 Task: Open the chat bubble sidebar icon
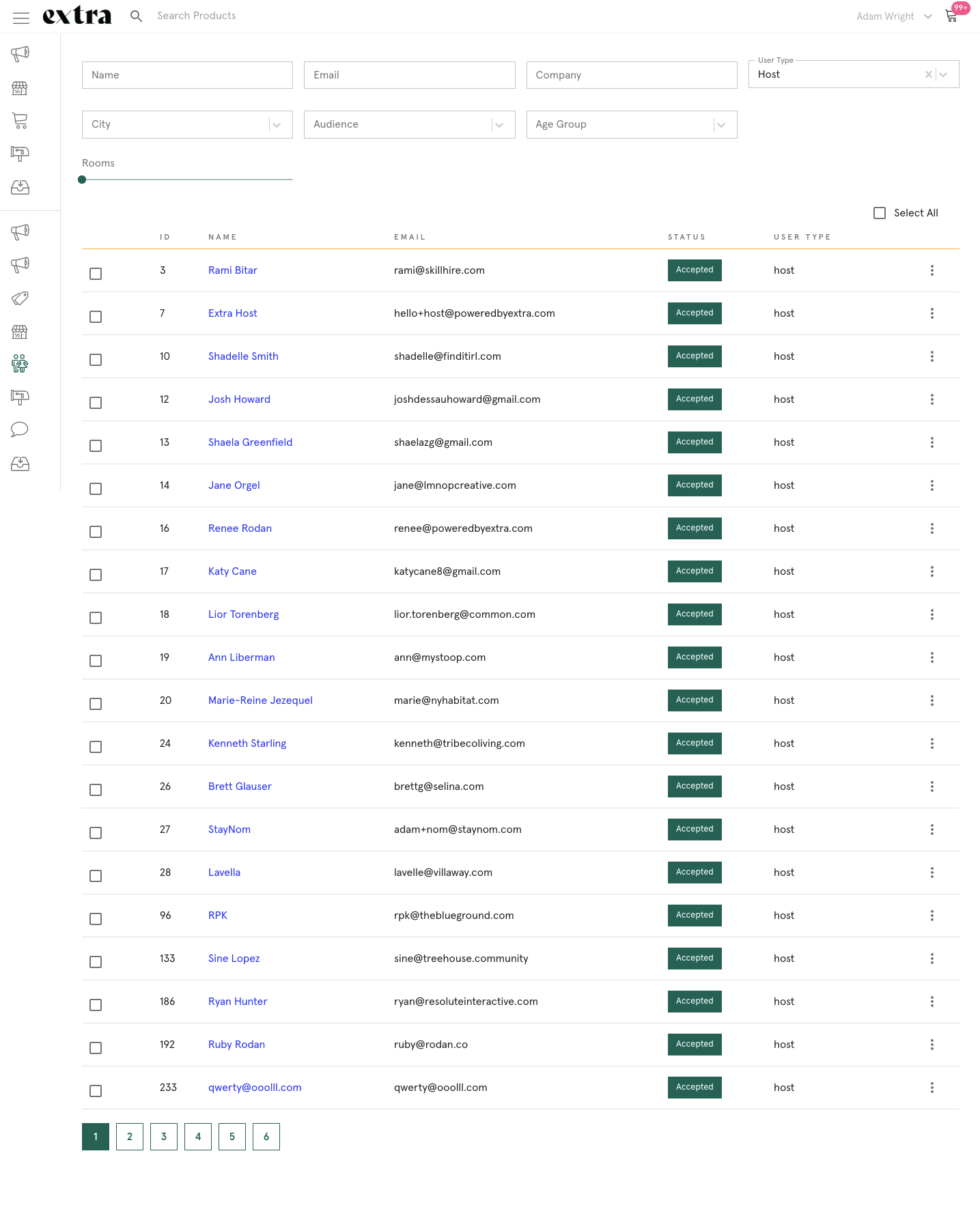pyautogui.click(x=20, y=429)
